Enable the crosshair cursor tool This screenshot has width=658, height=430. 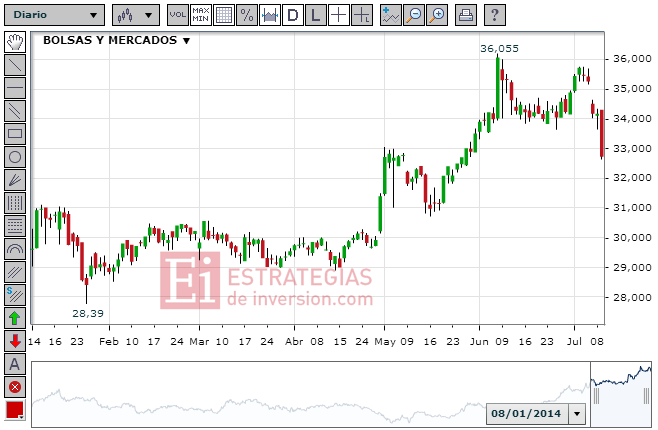click(x=339, y=16)
